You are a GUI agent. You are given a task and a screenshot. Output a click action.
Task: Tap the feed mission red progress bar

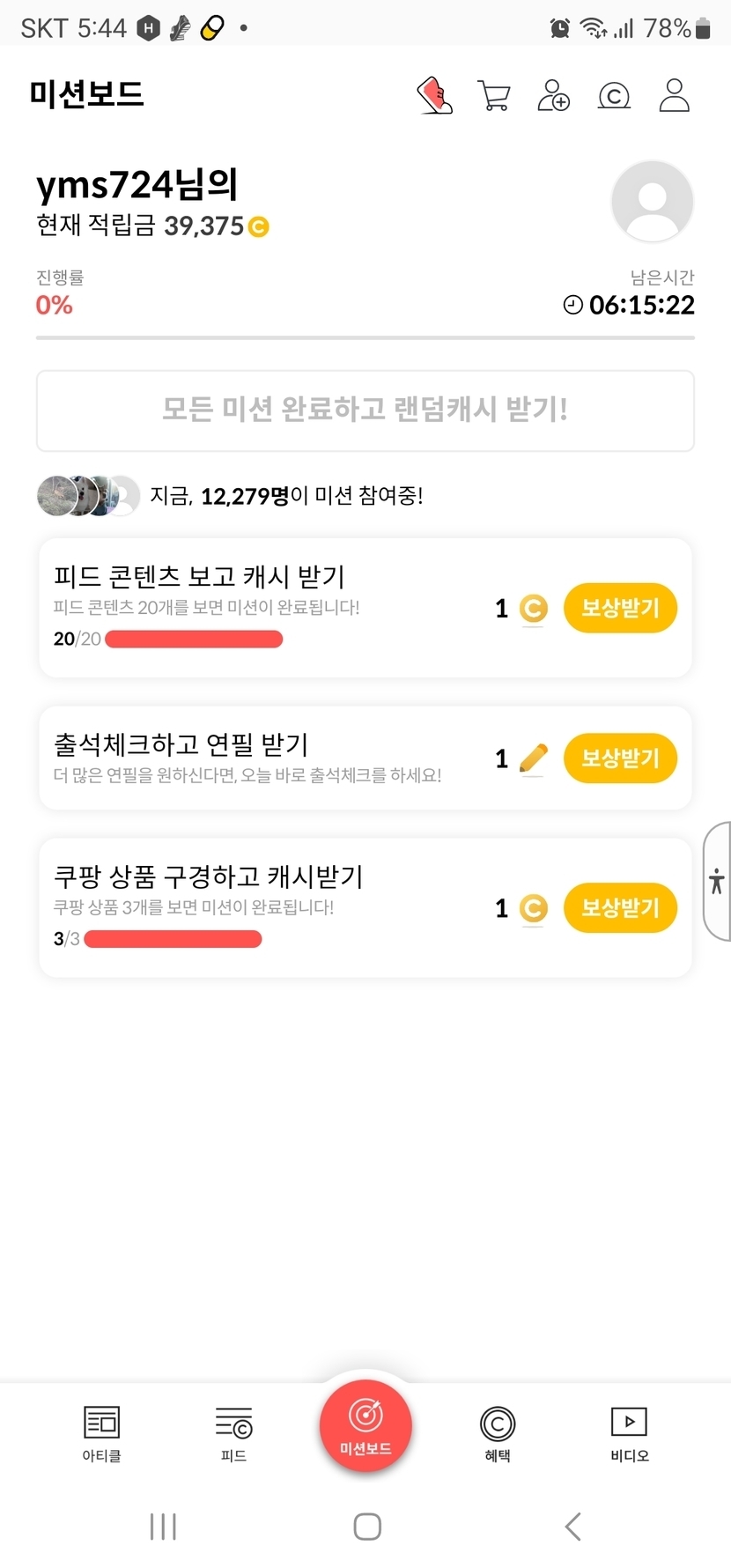pyautogui.click(x=194, y=640)
